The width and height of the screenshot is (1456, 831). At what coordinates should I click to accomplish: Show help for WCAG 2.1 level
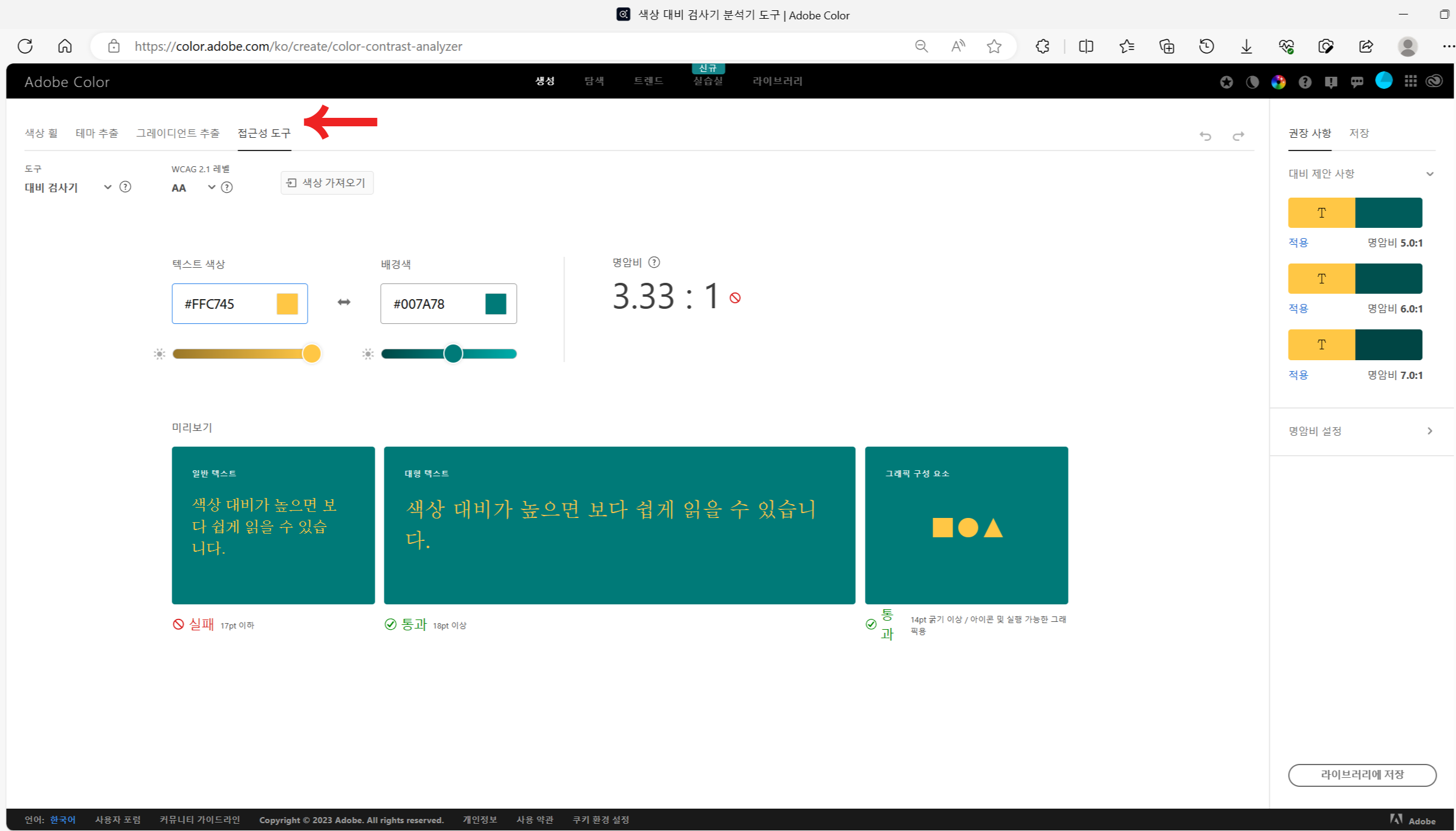point(227,187)
